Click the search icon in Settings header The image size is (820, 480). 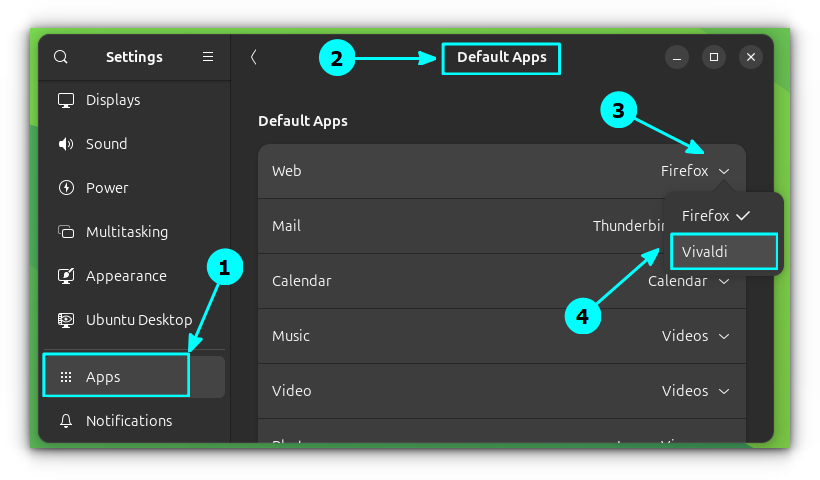(x=61, y=57)
